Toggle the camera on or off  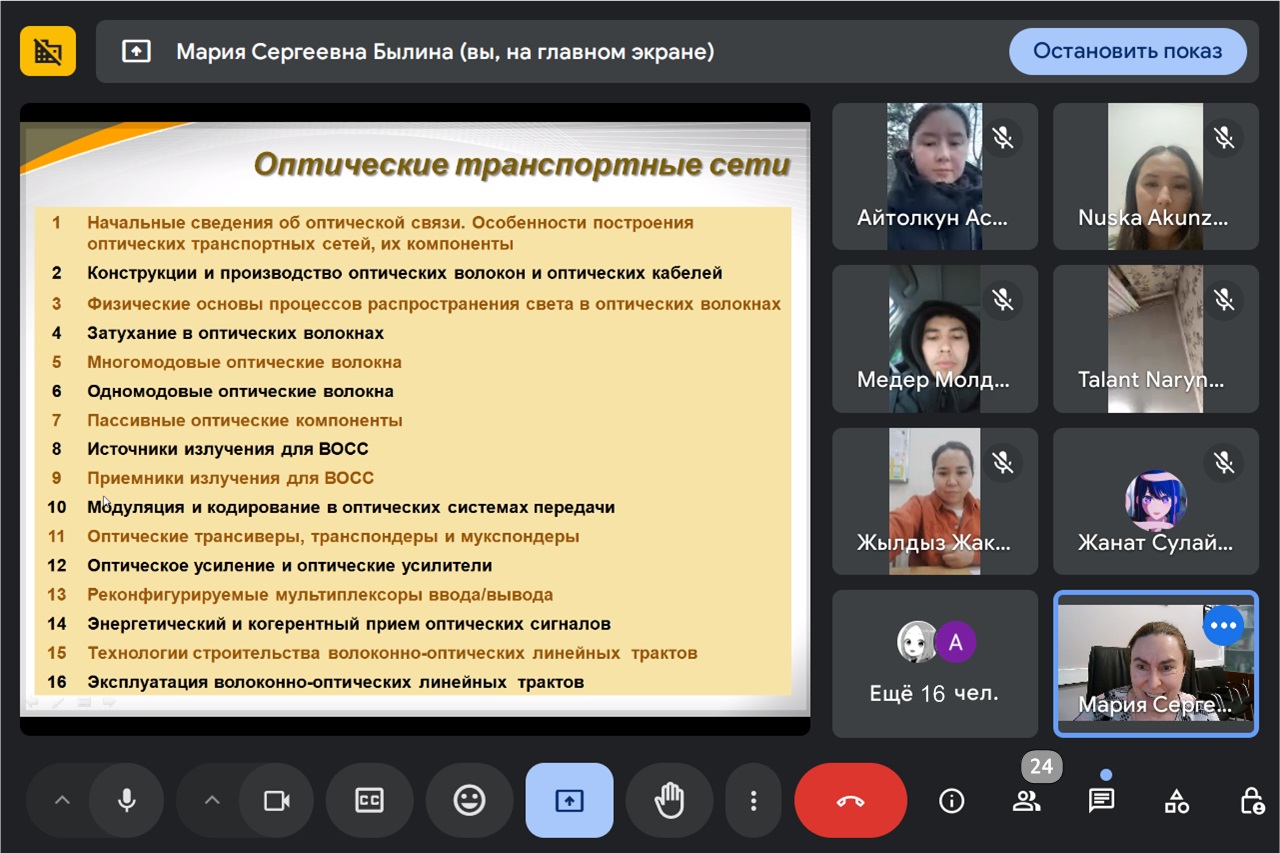click(276, 800)
